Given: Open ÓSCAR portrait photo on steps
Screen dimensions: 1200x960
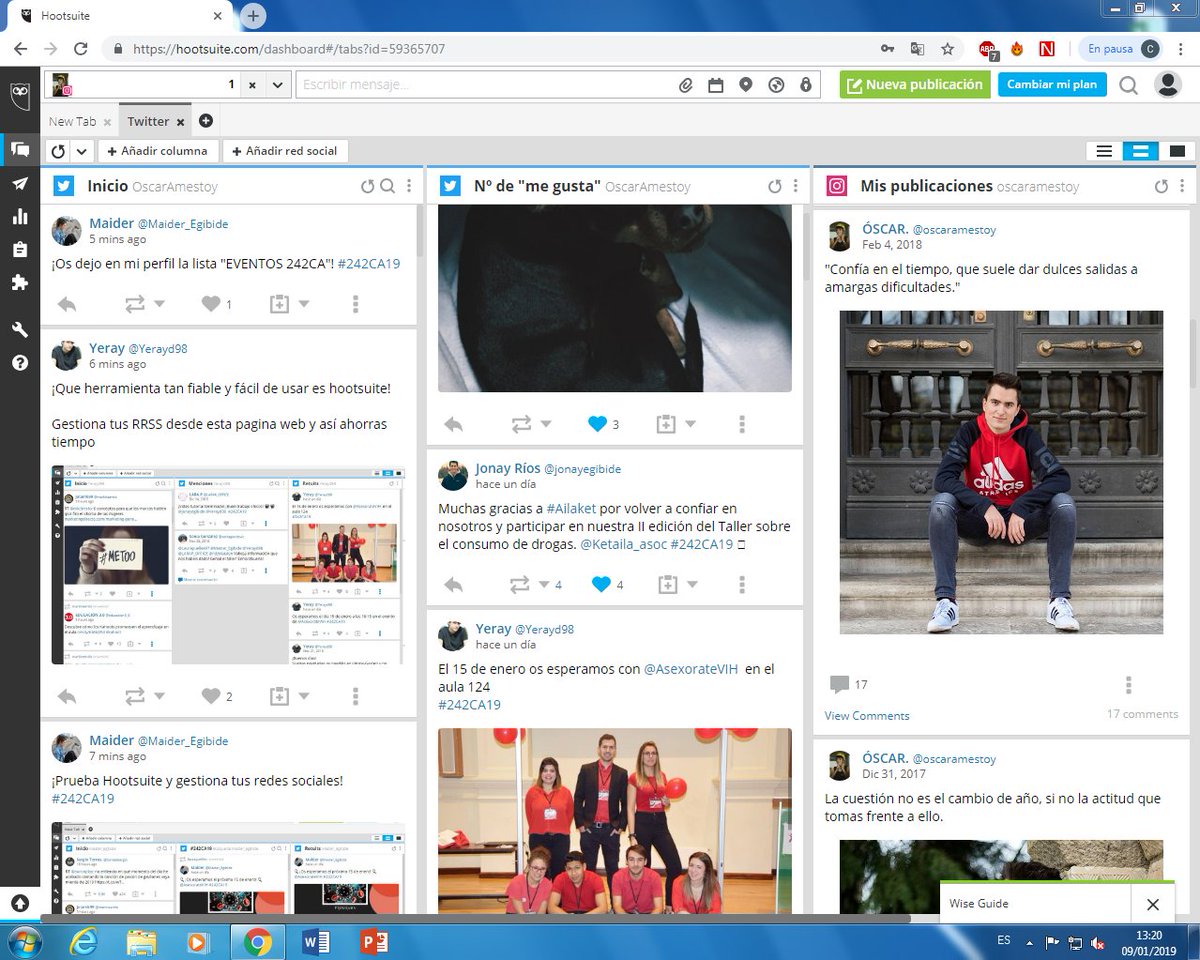Looking at the screenshot, I should [x=1001, y=472].
